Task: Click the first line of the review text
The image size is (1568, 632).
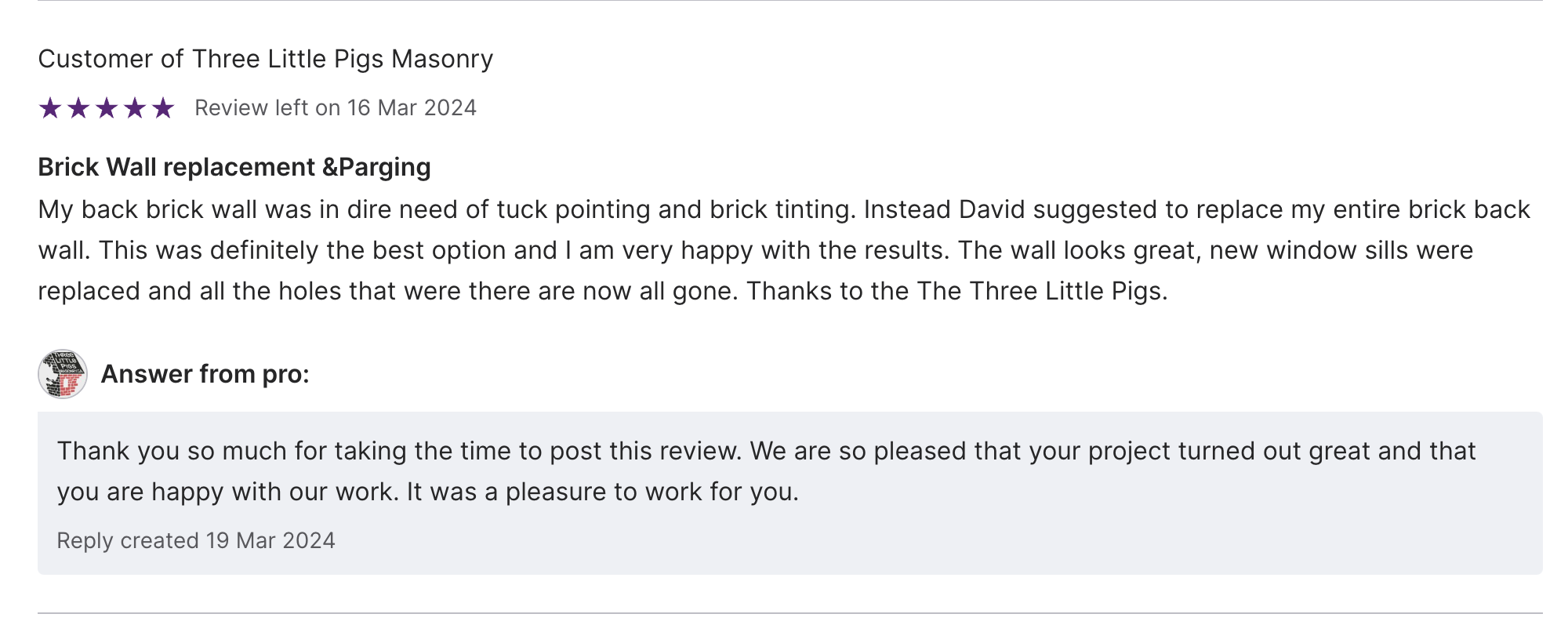Action: (784, 209)
